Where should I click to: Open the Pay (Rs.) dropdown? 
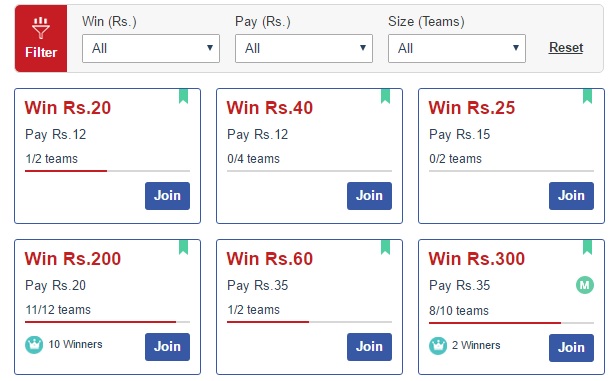pos(304,48)
